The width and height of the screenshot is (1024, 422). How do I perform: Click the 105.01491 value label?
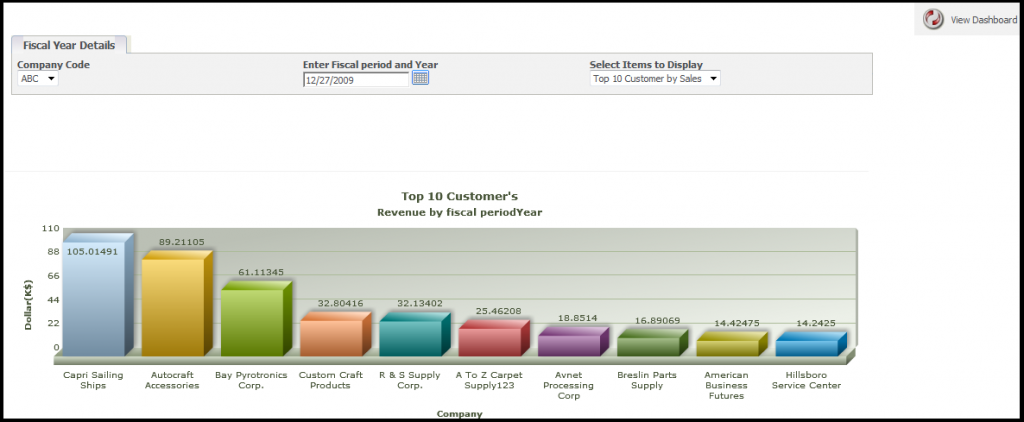click(92, 251)
